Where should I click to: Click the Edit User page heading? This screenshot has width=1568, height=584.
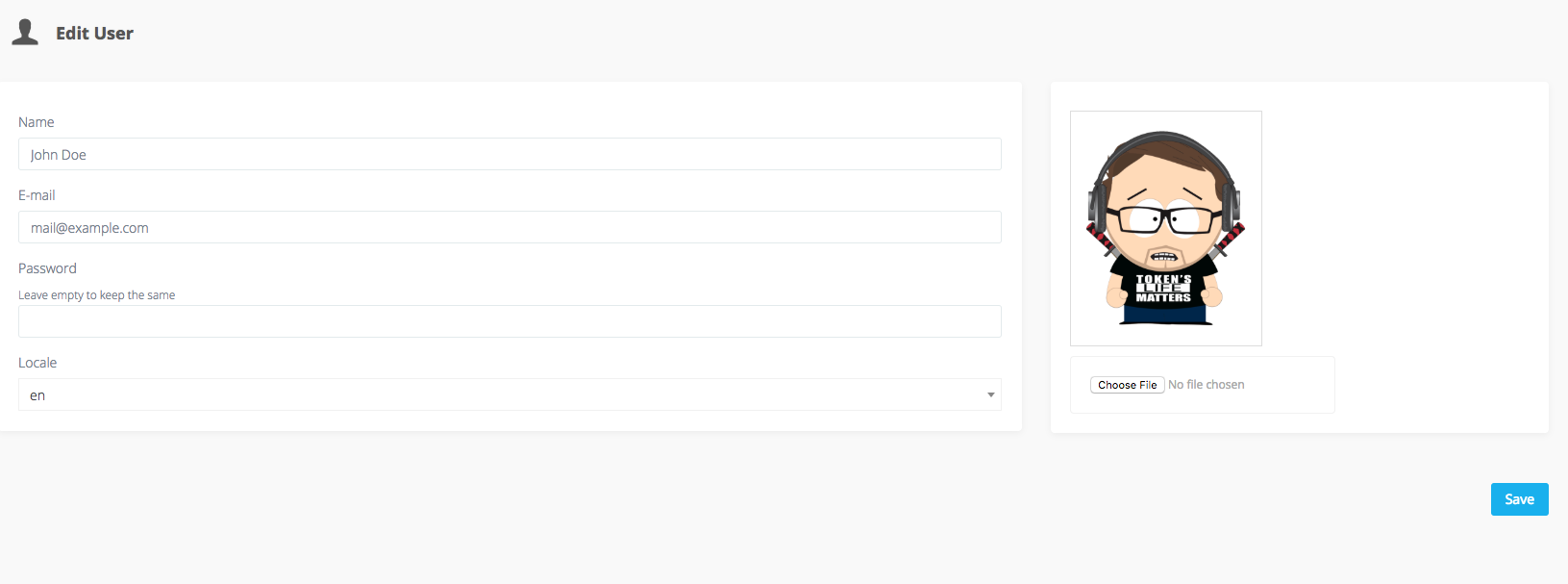(95, 33)
